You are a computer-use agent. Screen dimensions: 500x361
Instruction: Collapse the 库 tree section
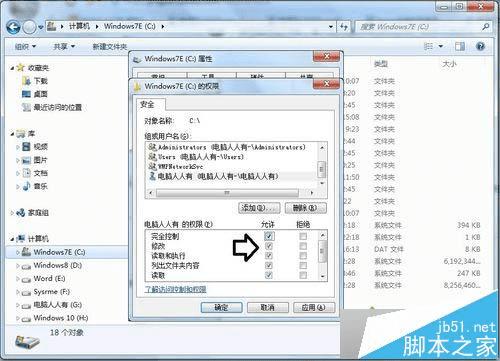pyautogui.click(x=12, y=134)
